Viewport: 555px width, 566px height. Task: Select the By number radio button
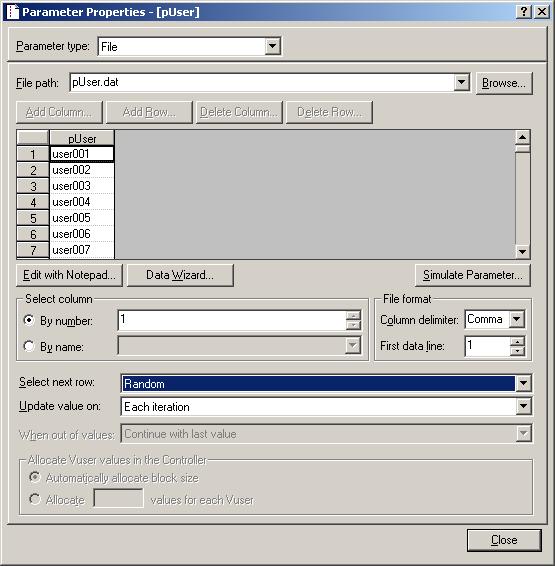[x=29, y=320]
